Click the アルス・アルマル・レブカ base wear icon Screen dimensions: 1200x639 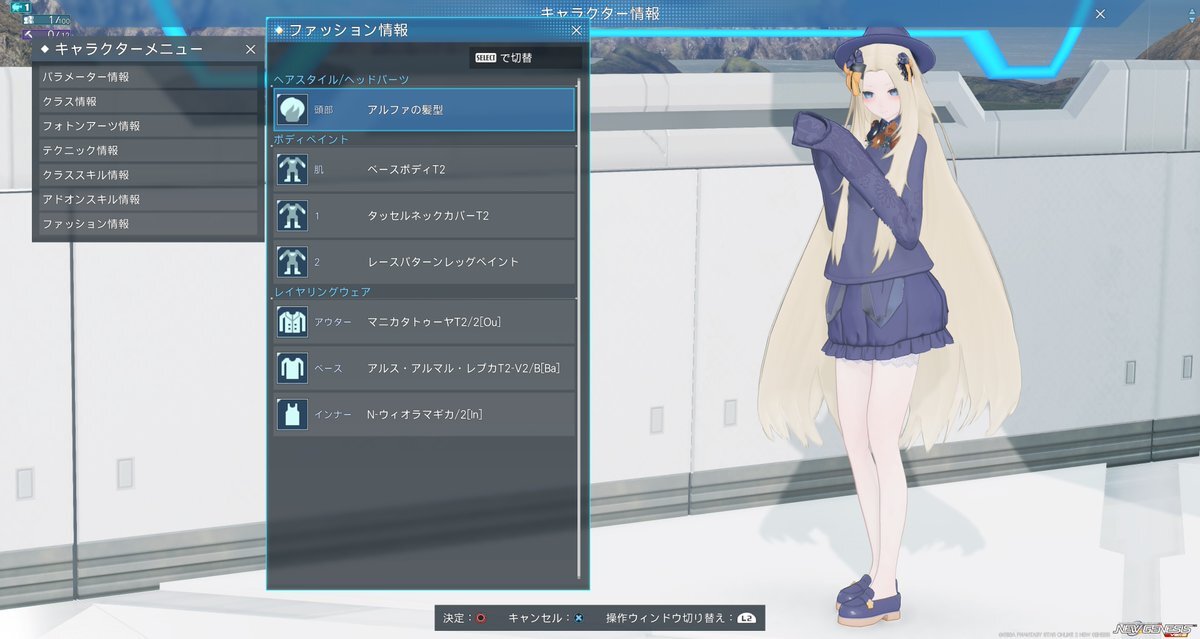coord(292,368)
